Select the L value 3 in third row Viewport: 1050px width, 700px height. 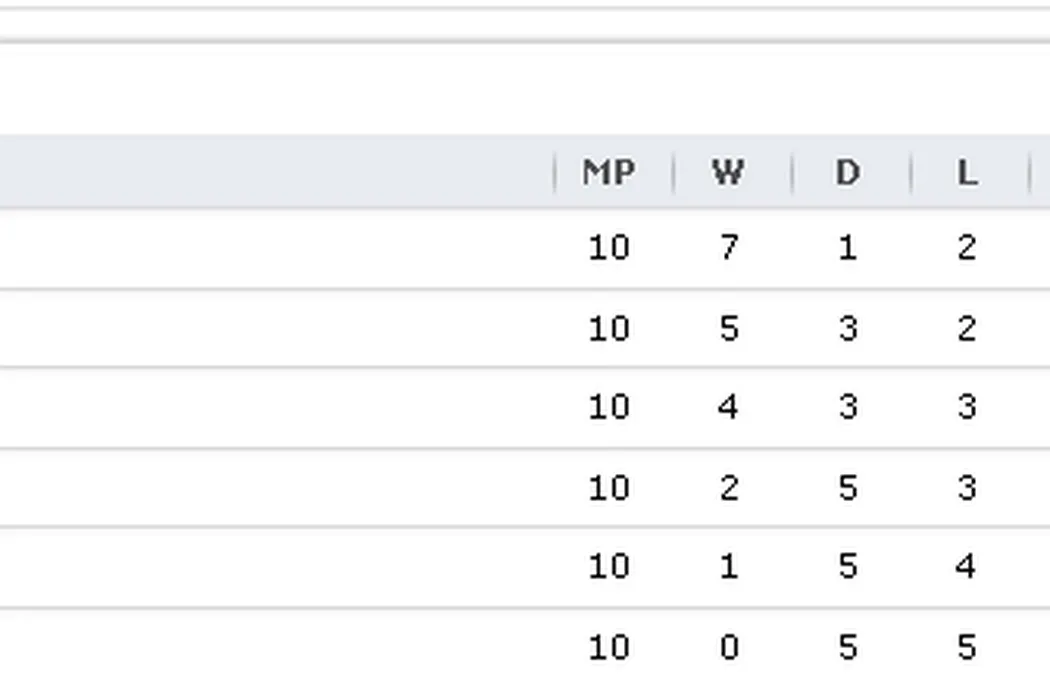pyautogui.click(x=966, y=407)
